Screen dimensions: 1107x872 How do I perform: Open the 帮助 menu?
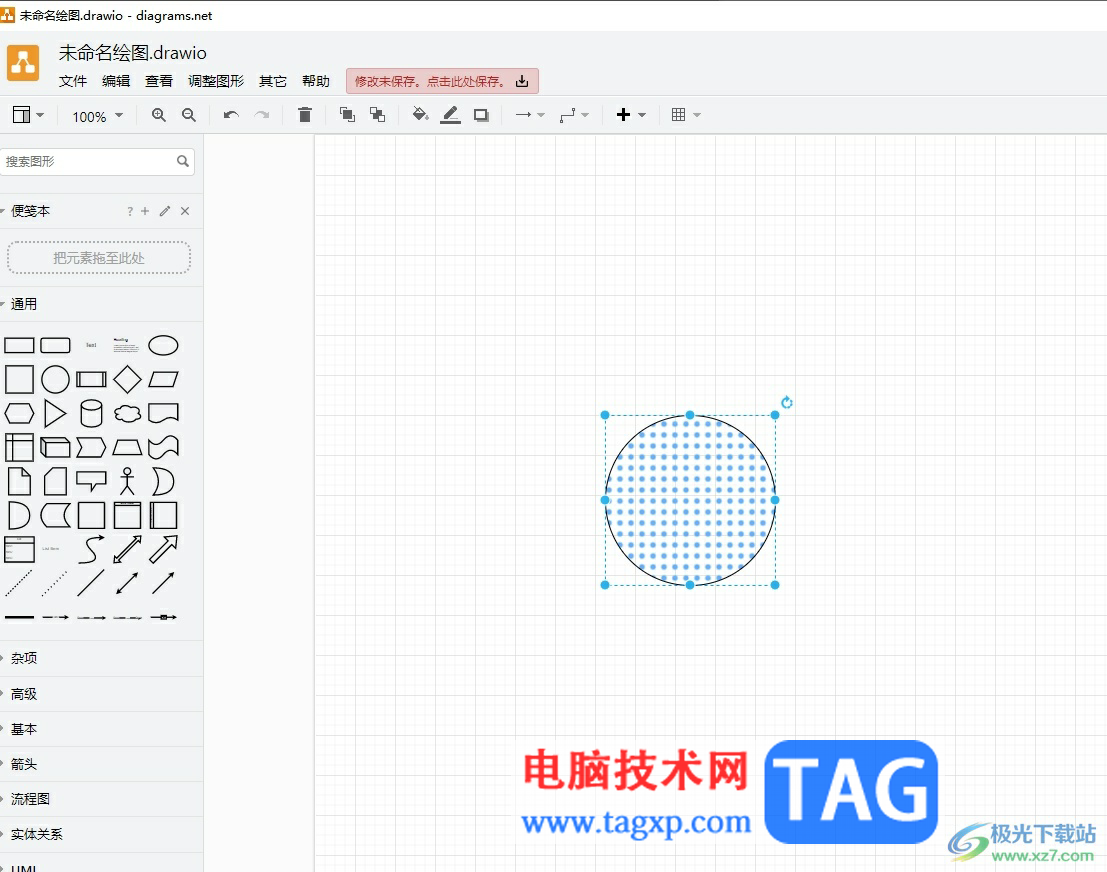(316, 81)
